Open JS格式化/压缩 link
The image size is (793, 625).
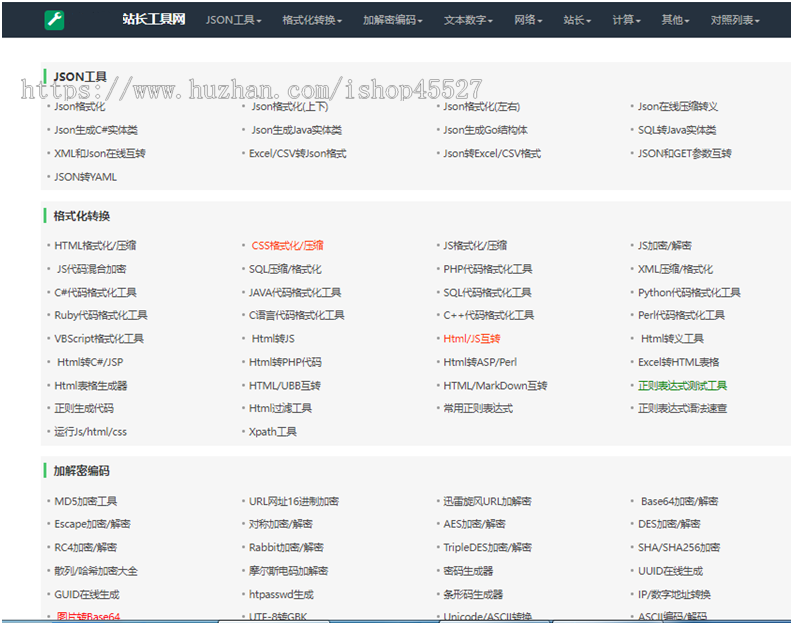point(475,245)
